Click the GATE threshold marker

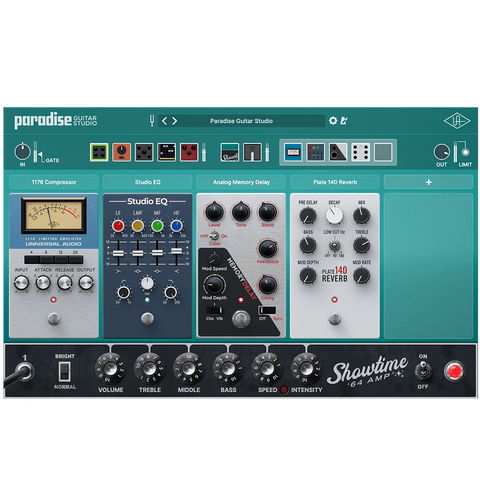pos(40,154)
